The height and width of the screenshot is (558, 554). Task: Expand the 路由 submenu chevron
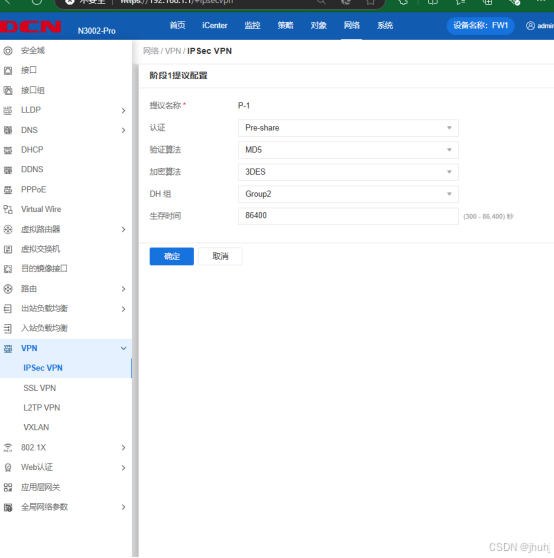coord(123,289)
